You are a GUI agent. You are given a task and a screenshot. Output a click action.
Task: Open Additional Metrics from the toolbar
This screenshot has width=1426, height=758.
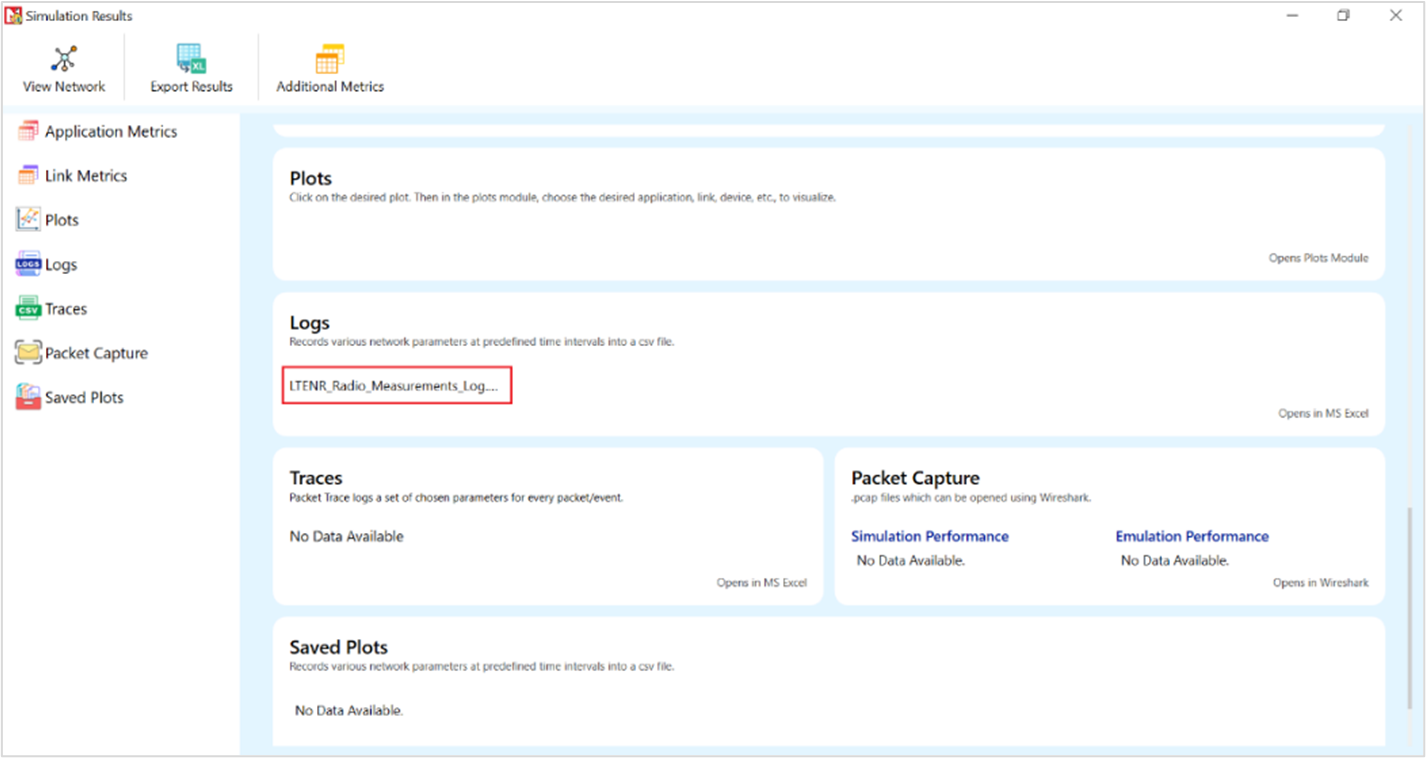[330, 59]
